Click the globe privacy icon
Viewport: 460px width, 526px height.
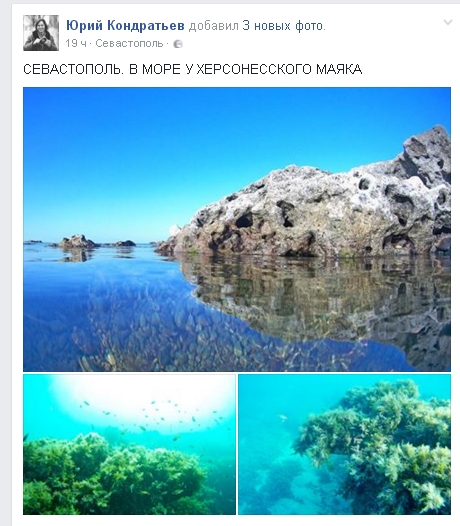(178, 44)
